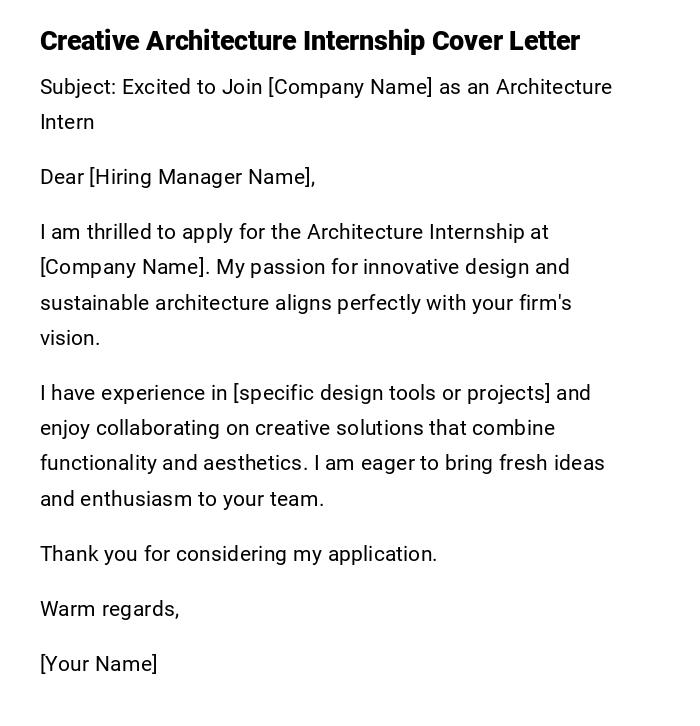700x726 pixels.
Task: Click the word "Intern" ending the subject line
Action: (67, 122)
